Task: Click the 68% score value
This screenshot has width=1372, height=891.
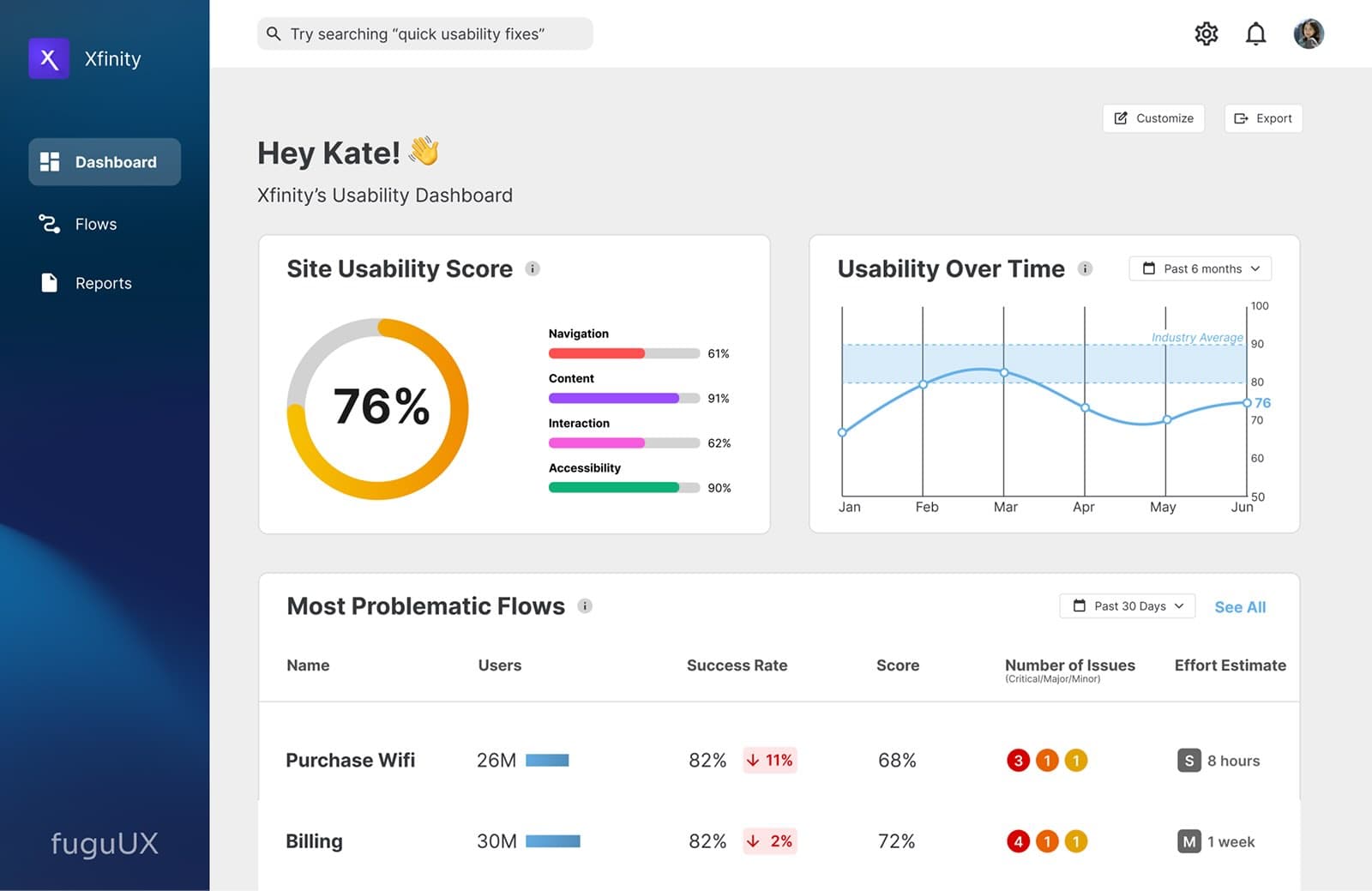Action: 897,760
